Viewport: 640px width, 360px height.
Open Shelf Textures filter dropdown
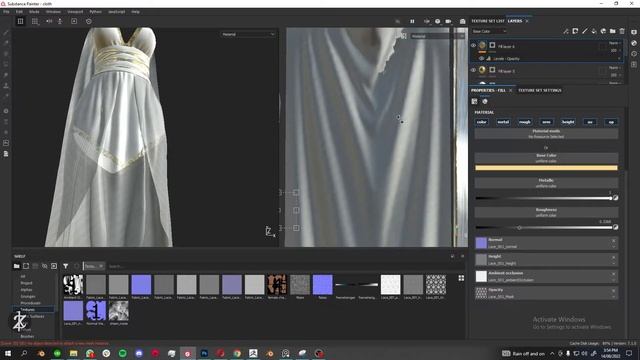tap(94, 266)
